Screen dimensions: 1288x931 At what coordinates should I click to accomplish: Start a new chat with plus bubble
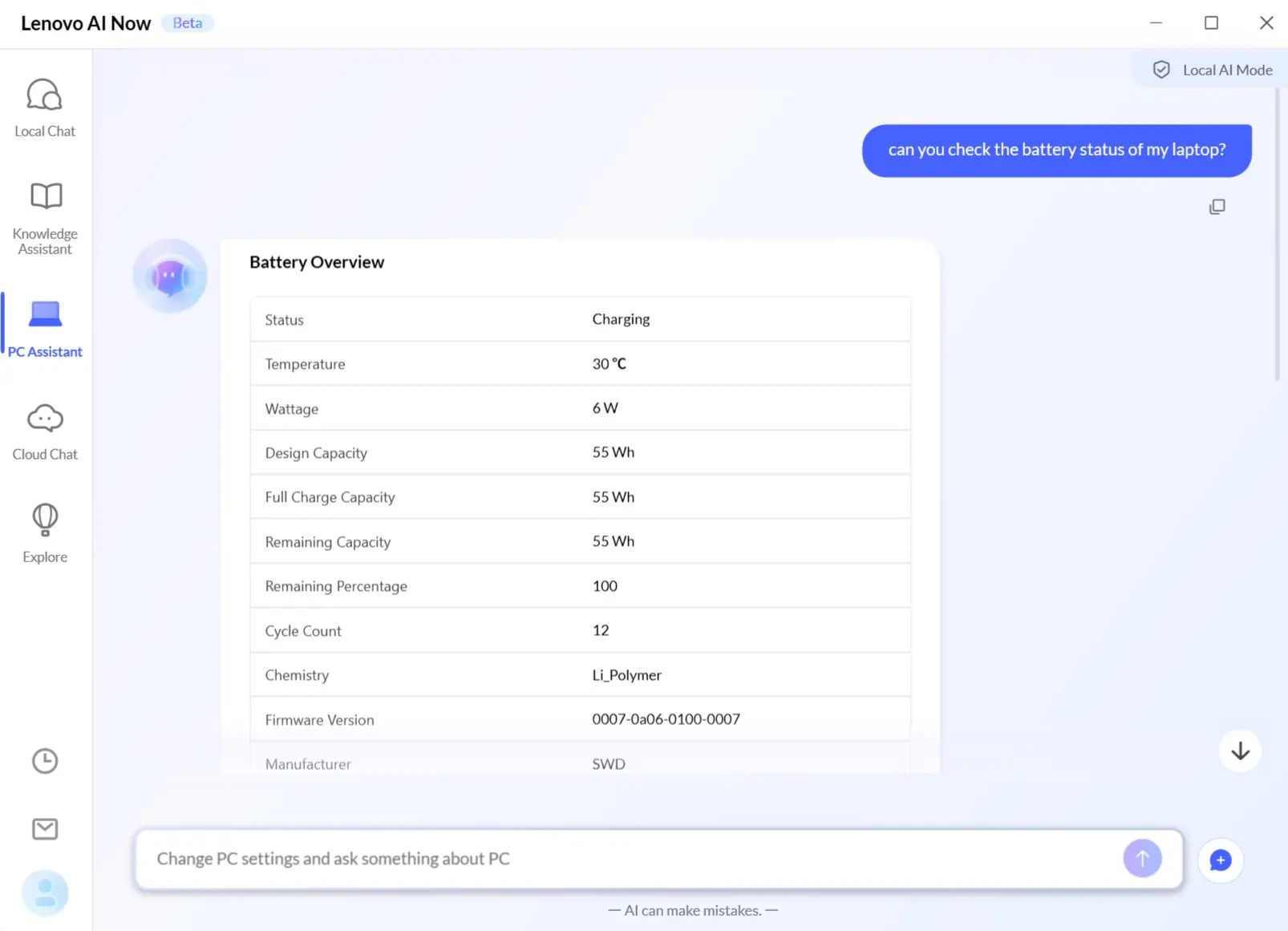click(1220, 860)
